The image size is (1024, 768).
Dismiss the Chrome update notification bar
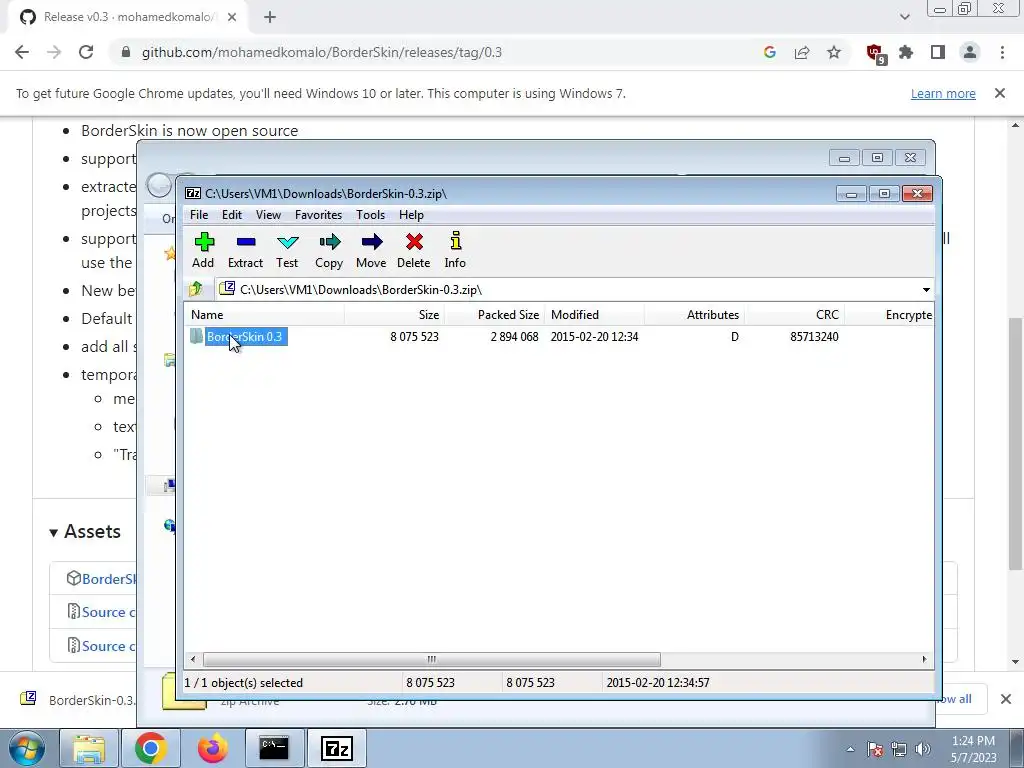pos(1000,93)
